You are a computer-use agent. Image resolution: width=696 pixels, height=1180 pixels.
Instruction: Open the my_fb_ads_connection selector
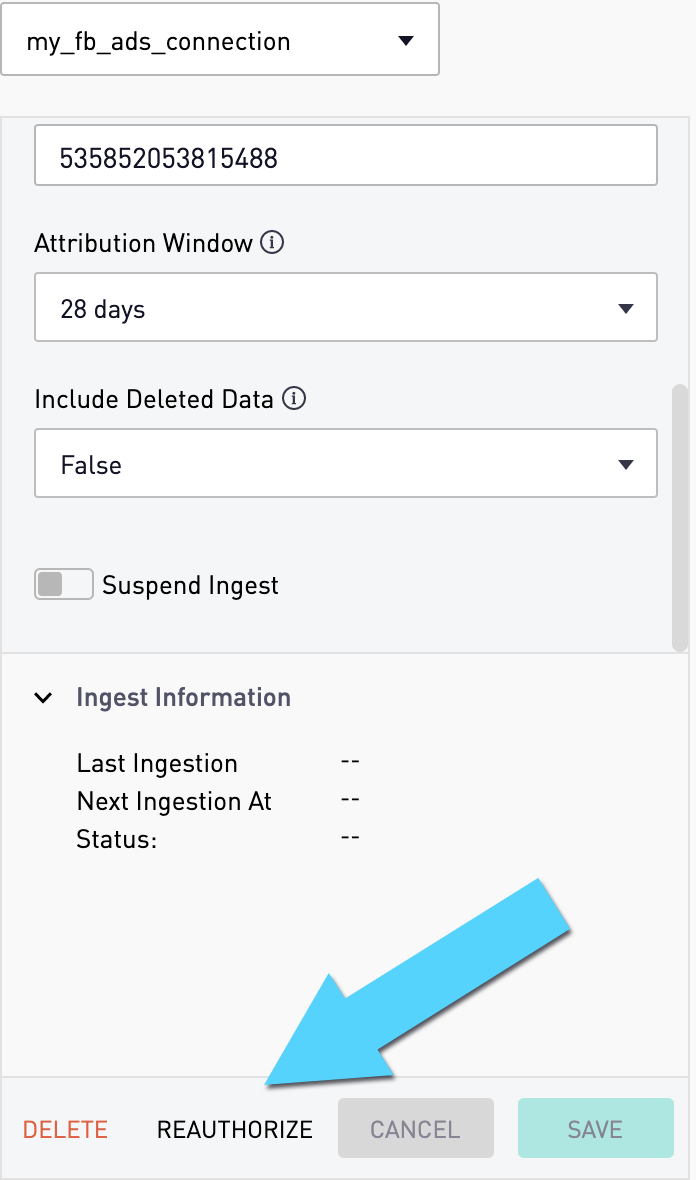(220, 39)
